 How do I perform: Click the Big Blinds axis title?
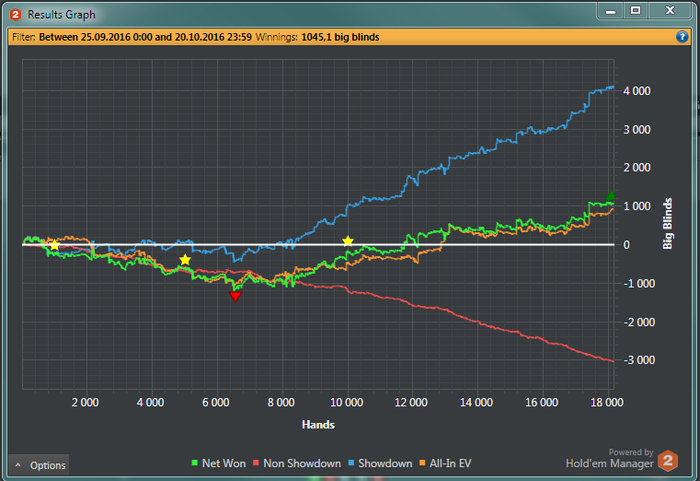667,223
